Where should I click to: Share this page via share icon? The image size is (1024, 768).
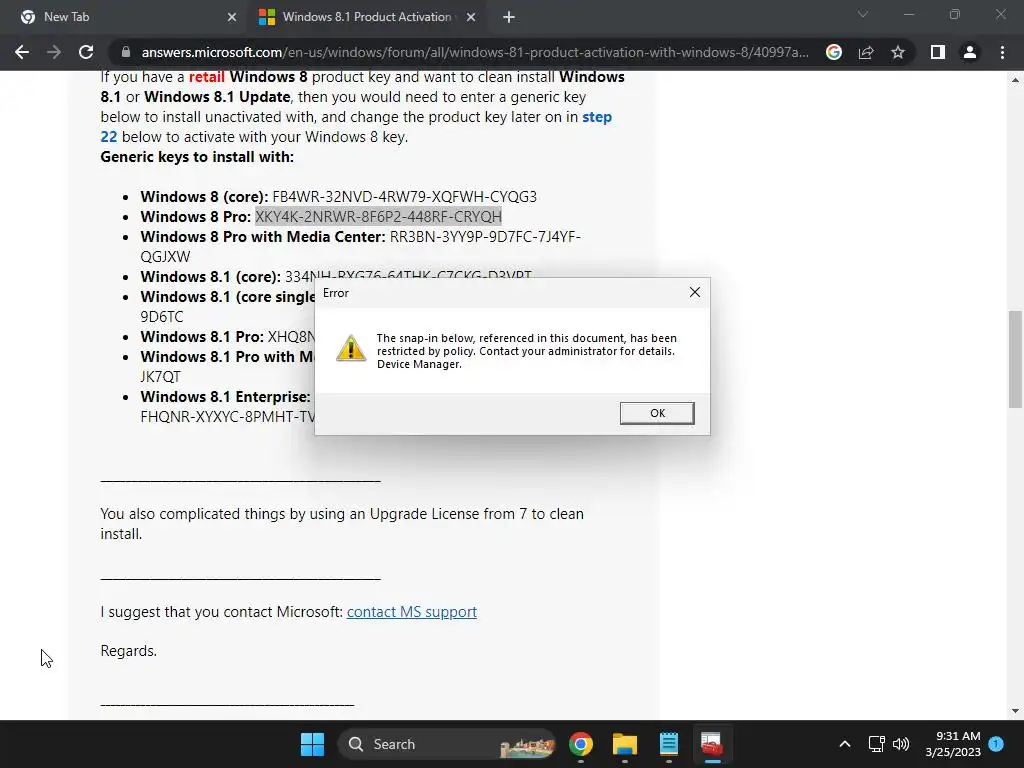coord(866,52)
